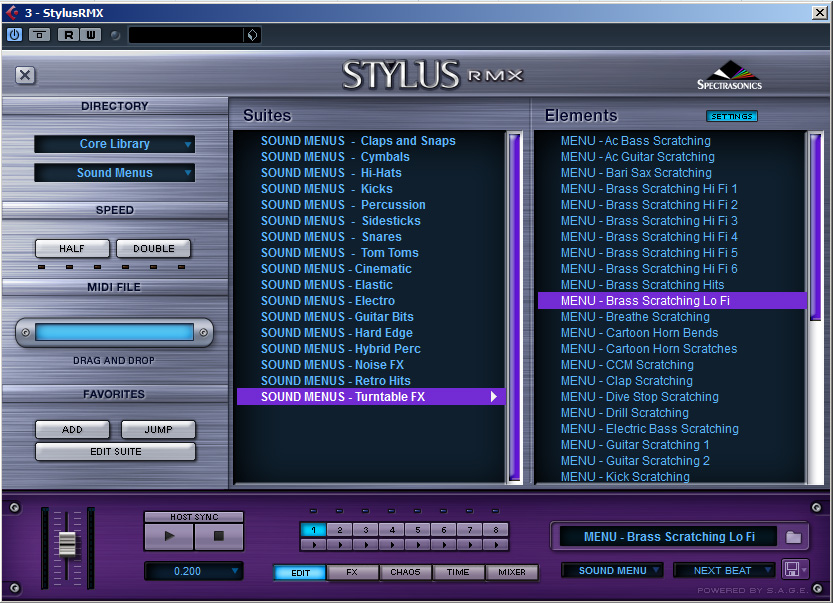This screenshot has width=833, height=603.
Task: Select MENU - Brass Scratching Hi Fi 3
Action: point(672,221)
